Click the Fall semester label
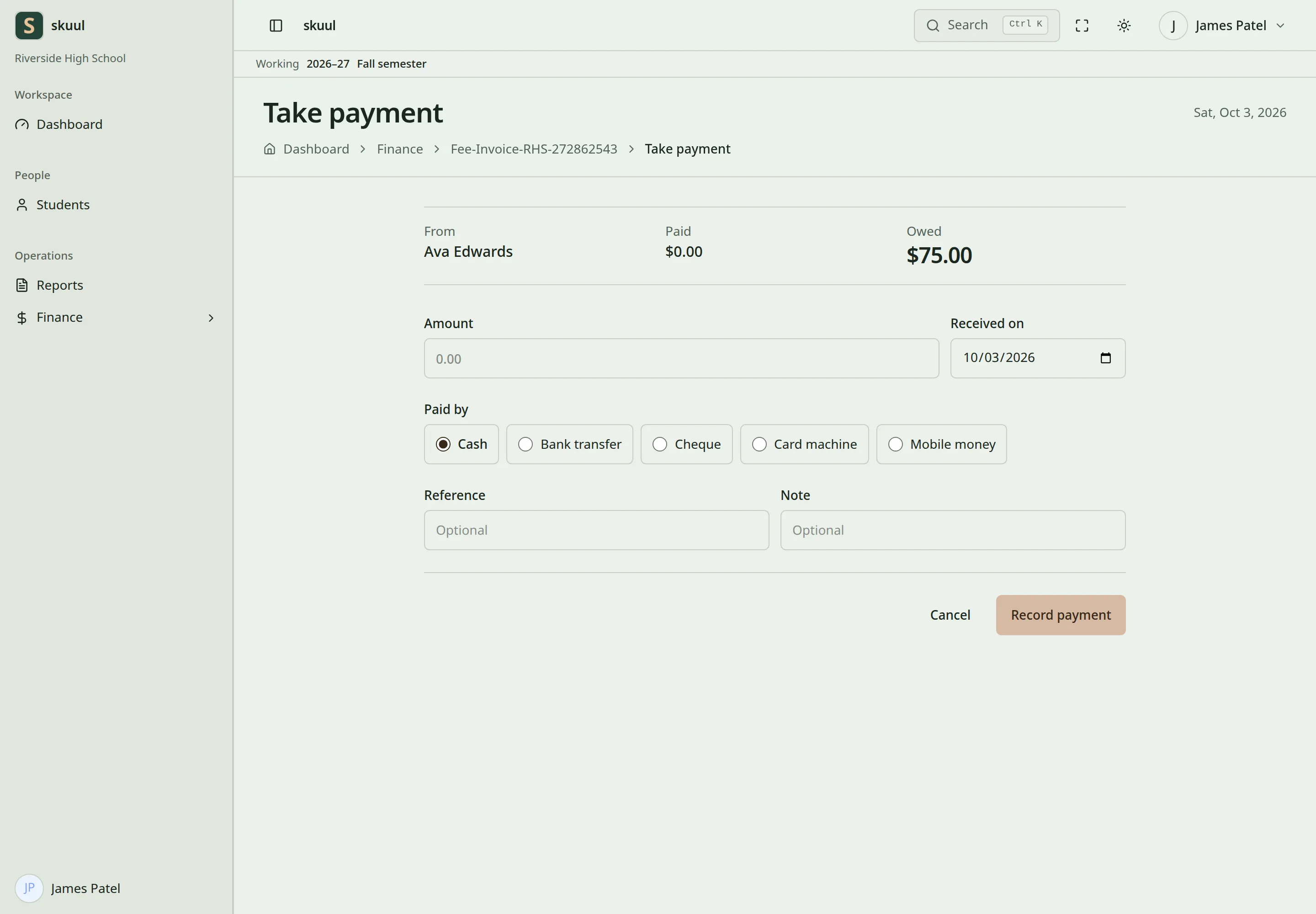1316x914 pixels. coord(392,64)
